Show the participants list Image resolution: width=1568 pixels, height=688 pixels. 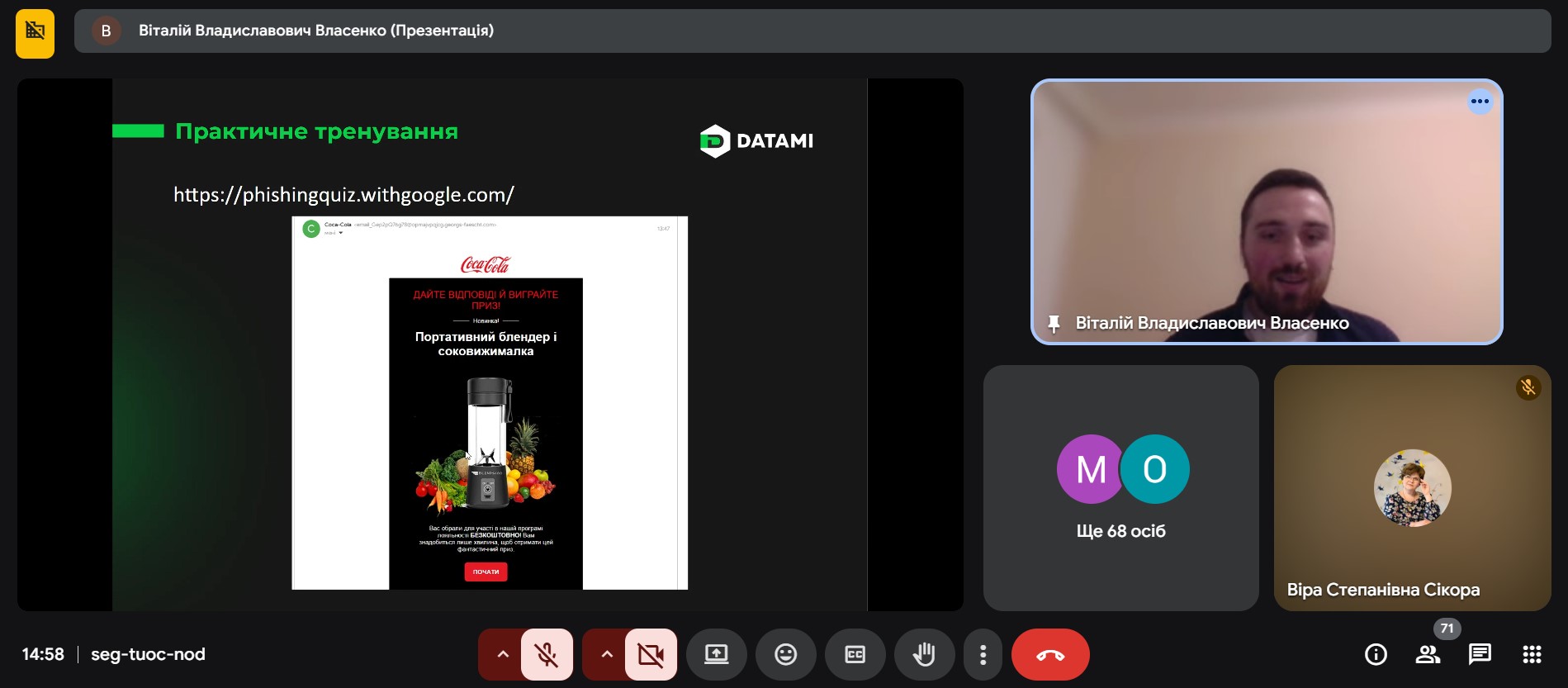[x=1428, y=654]
